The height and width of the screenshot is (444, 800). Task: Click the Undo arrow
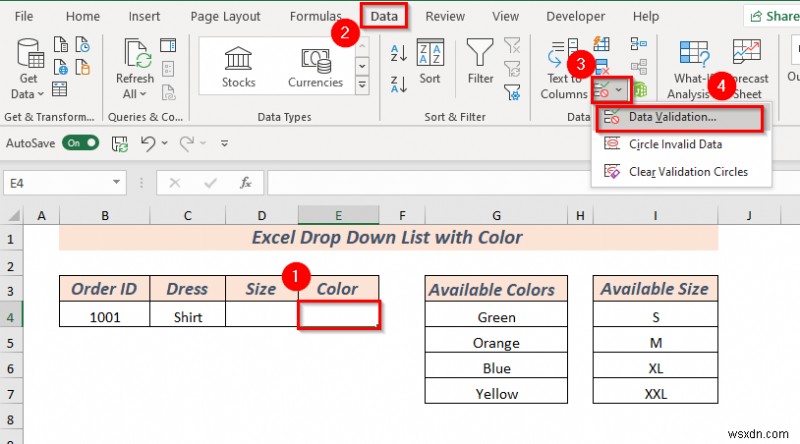[x=148, y=143]
